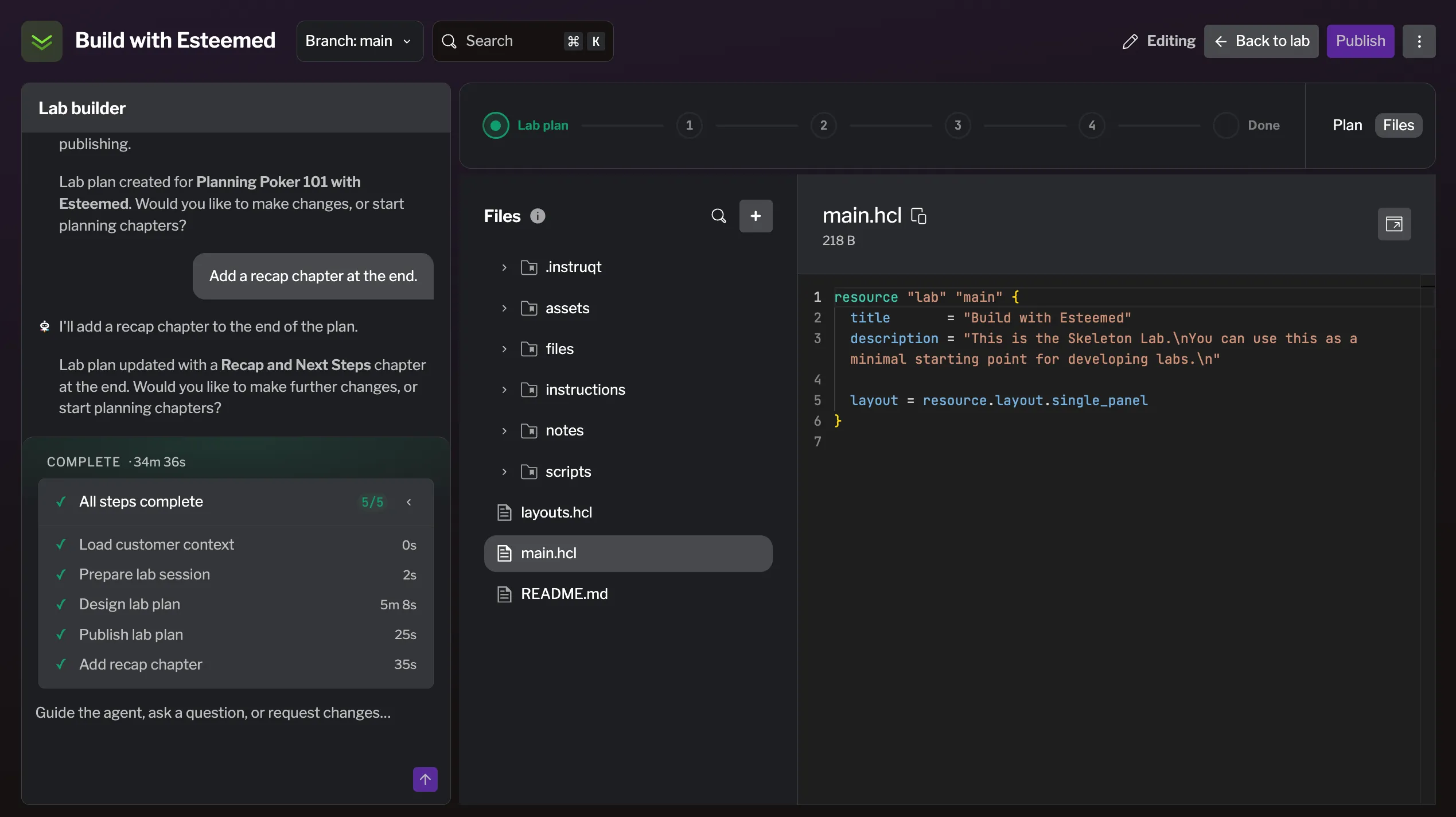Click the Design lab plan step

[236, 605]
